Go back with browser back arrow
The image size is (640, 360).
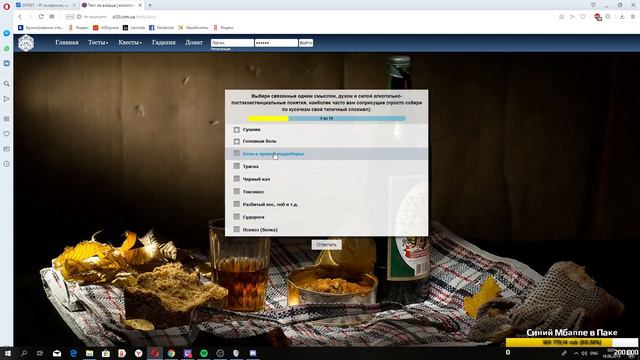[20, 17]
